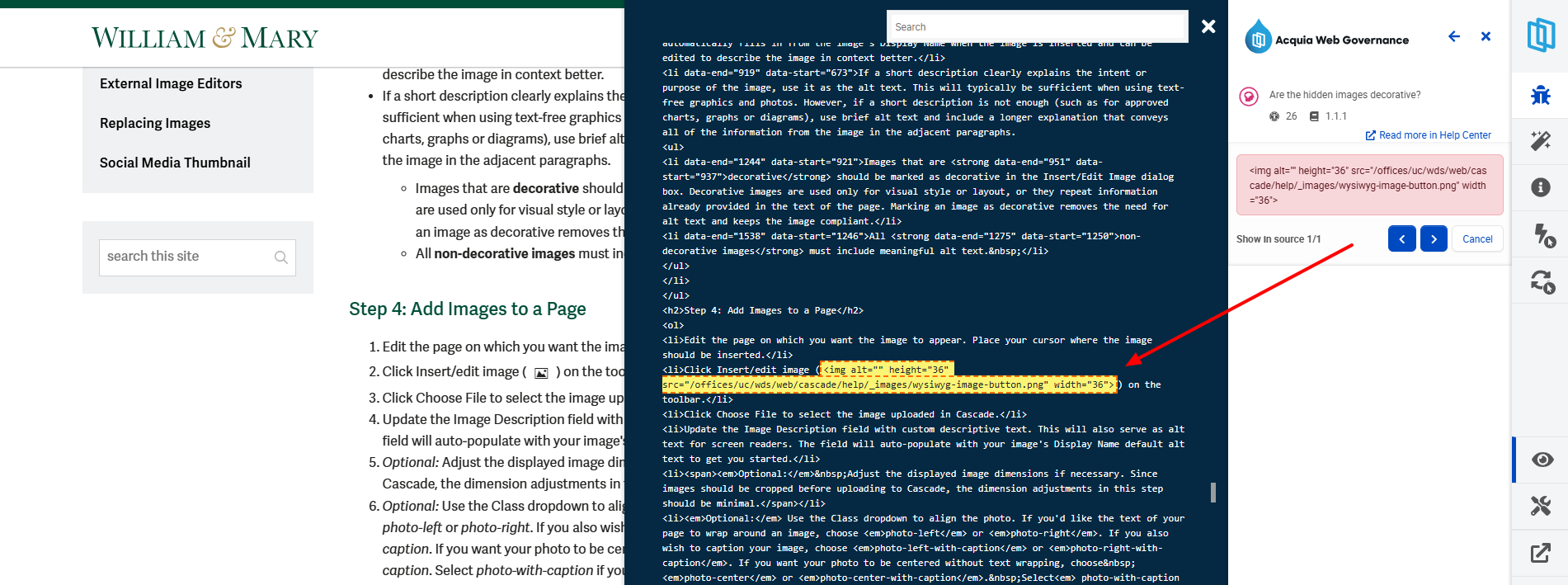Image resolution: width=1568 pixels, height=585 pixels.
Task: Open the William & Mary home logo
Action: click(205, 38)
